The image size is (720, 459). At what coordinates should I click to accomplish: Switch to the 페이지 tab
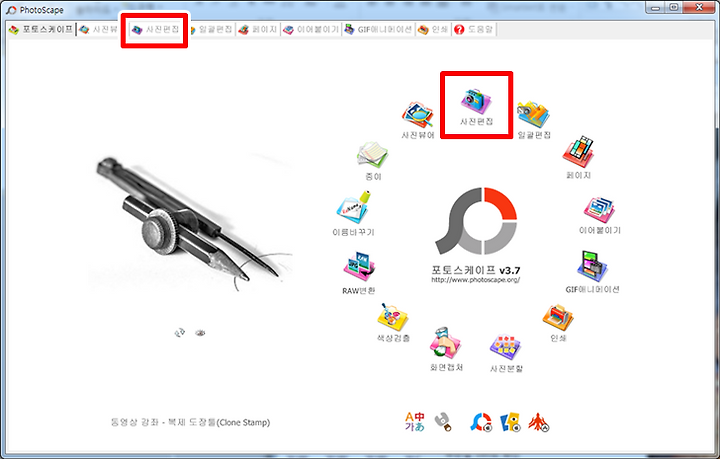258,29
